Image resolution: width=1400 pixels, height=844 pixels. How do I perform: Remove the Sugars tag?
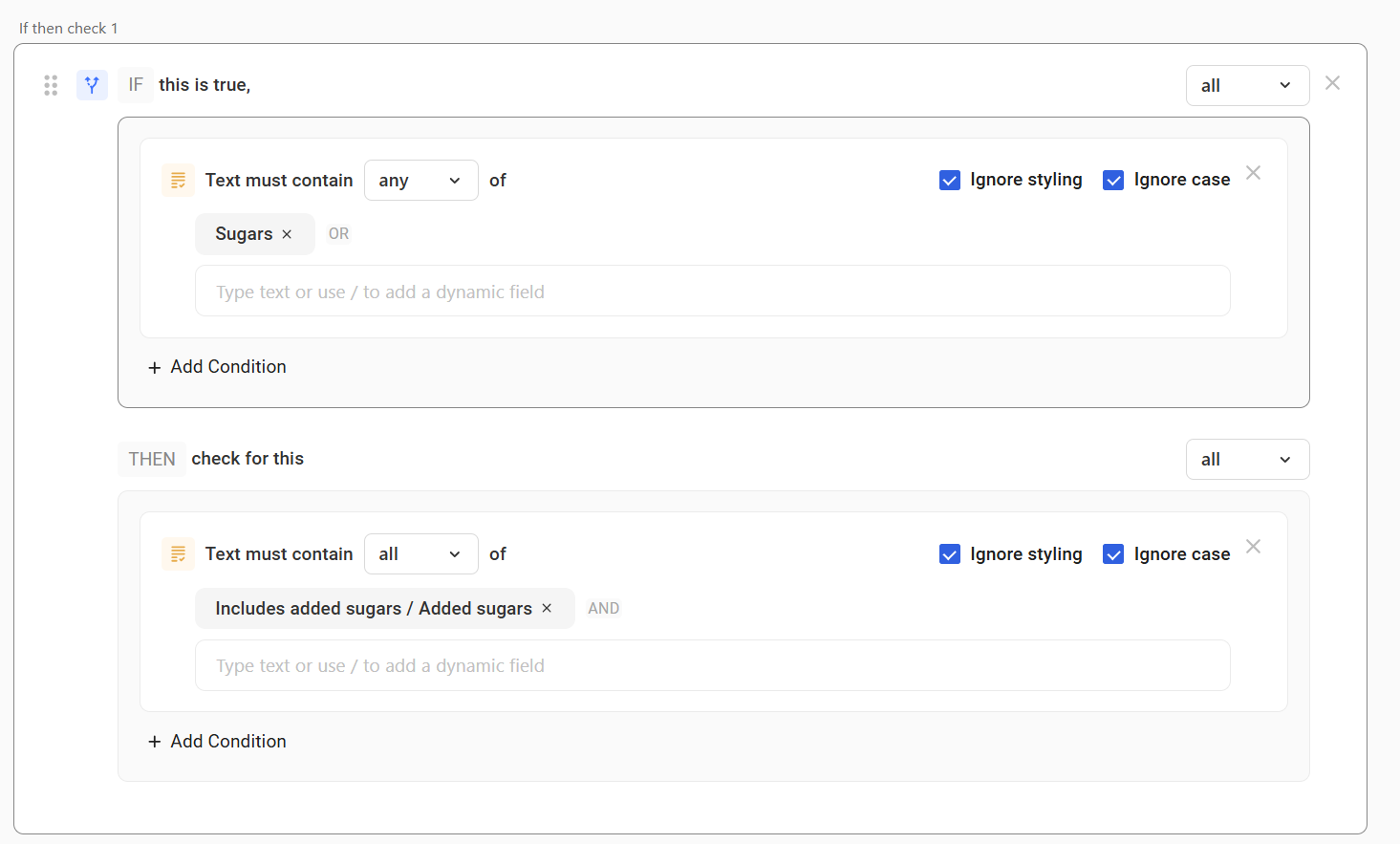287,234
